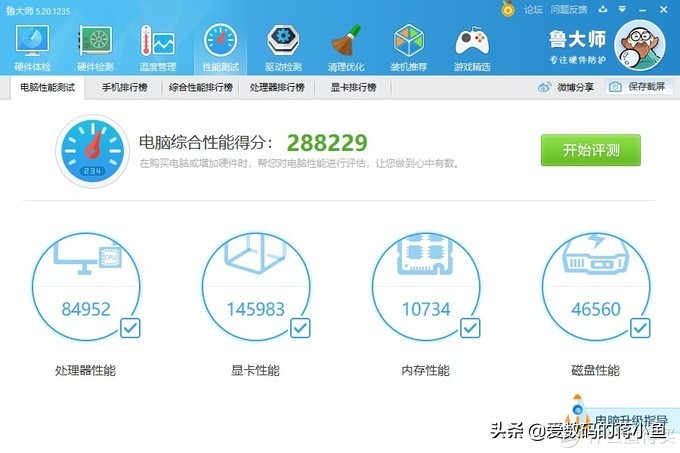This screenshot has height=453, width=680.
Task: Click the memory chip icon
Action: 425,254
